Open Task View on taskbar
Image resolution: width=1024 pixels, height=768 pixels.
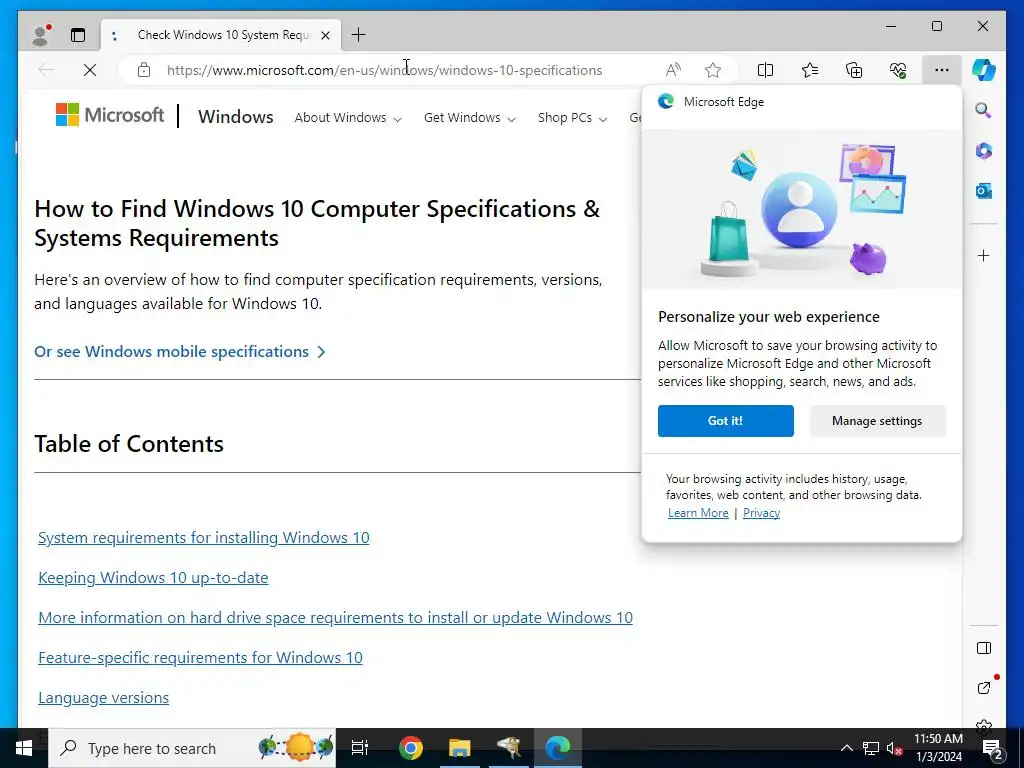360,748
